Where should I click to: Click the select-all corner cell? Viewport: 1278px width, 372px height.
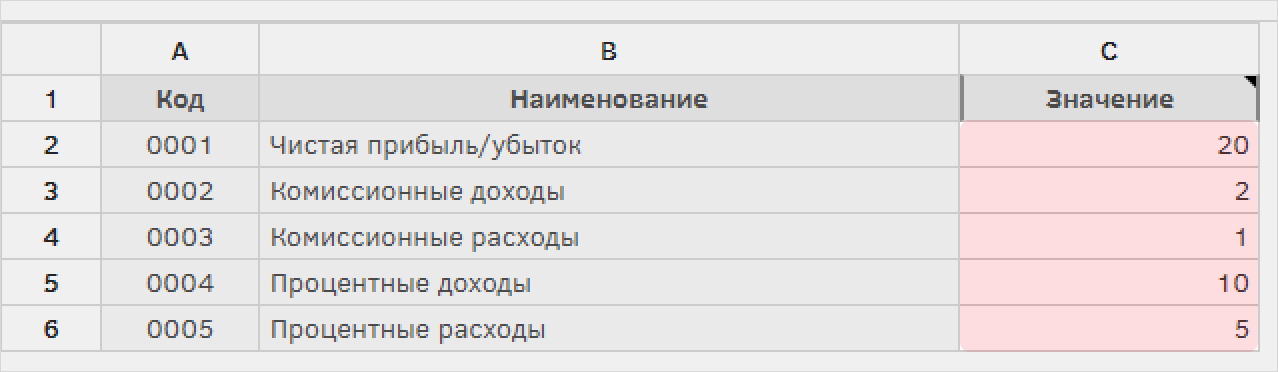pyautogui.click(x=51, y=52)
